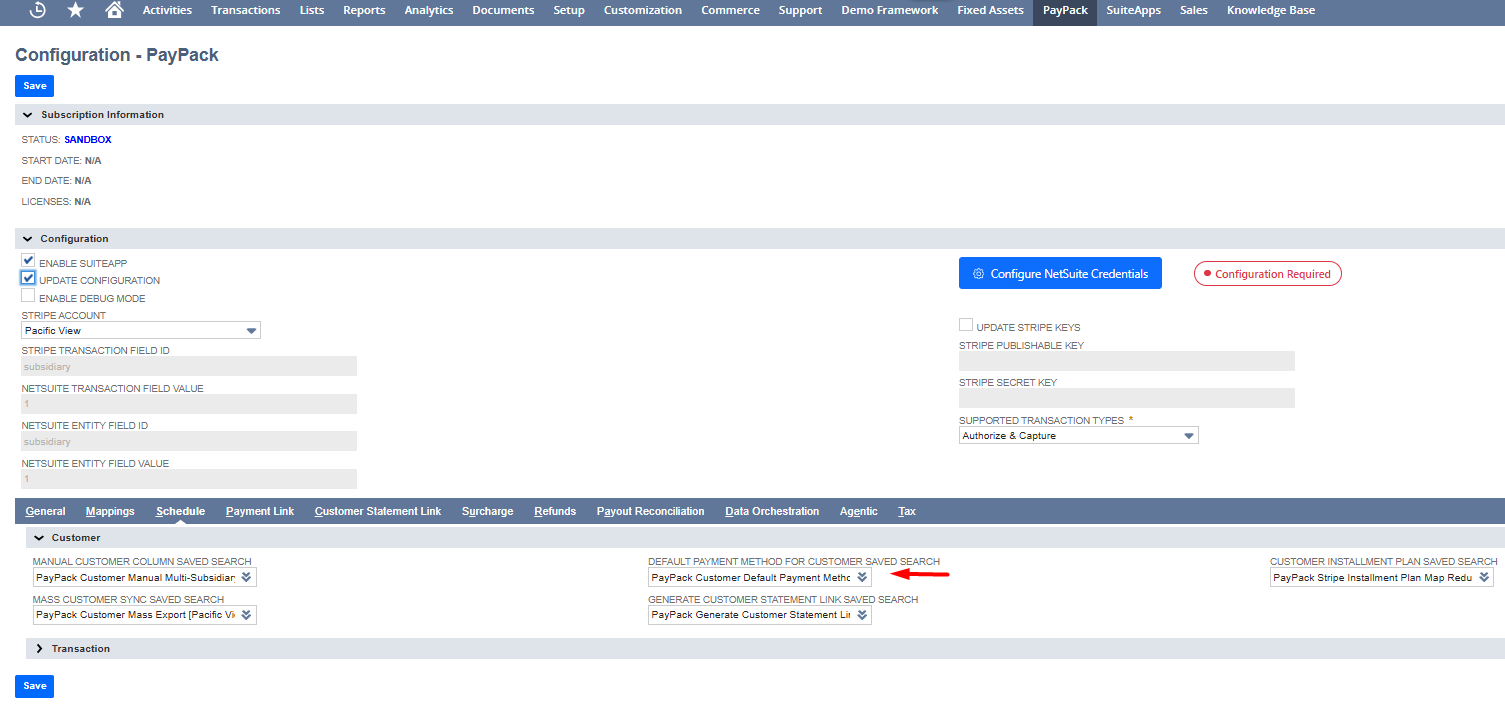Screen dimensions: 1505x709
Task: Enable Debug Mode checkbox
Action: (x=28, y=296)
